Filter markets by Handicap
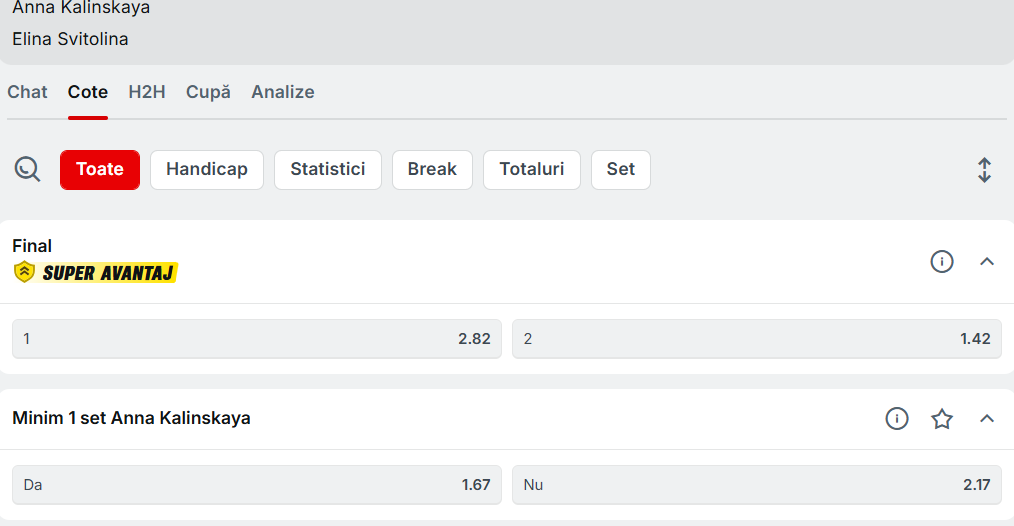This screenshot has height=526, width=1014. (207, 170)
